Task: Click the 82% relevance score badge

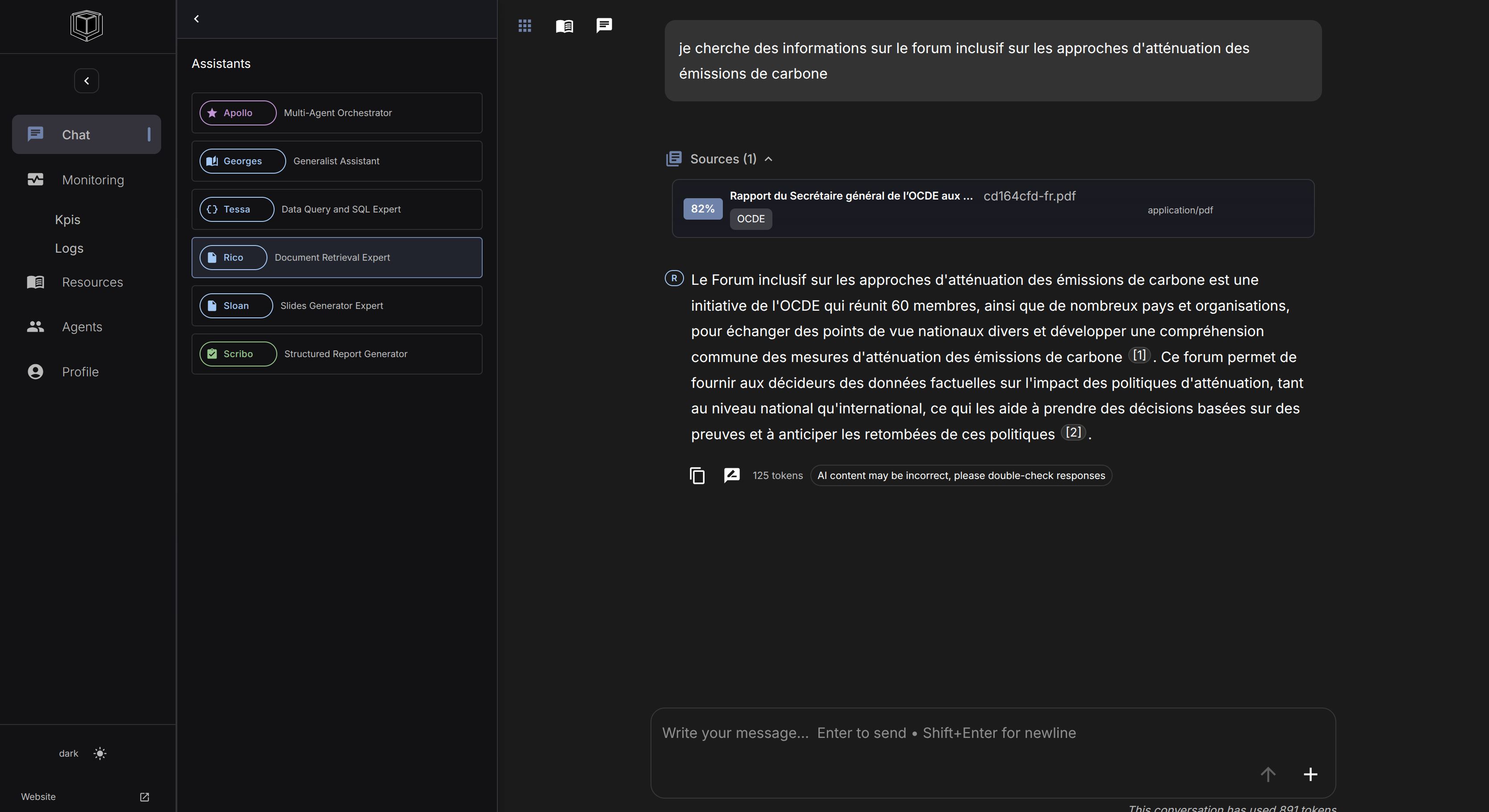Action: 702,208
